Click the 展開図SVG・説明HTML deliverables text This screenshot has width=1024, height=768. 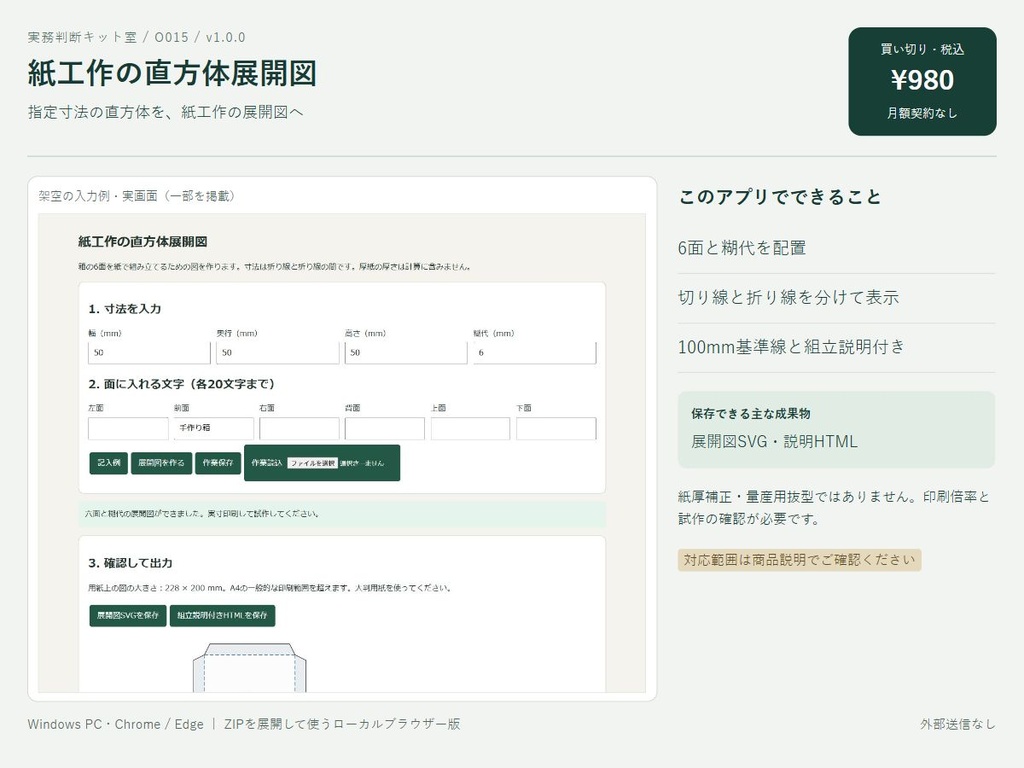[x=774, y=441]
